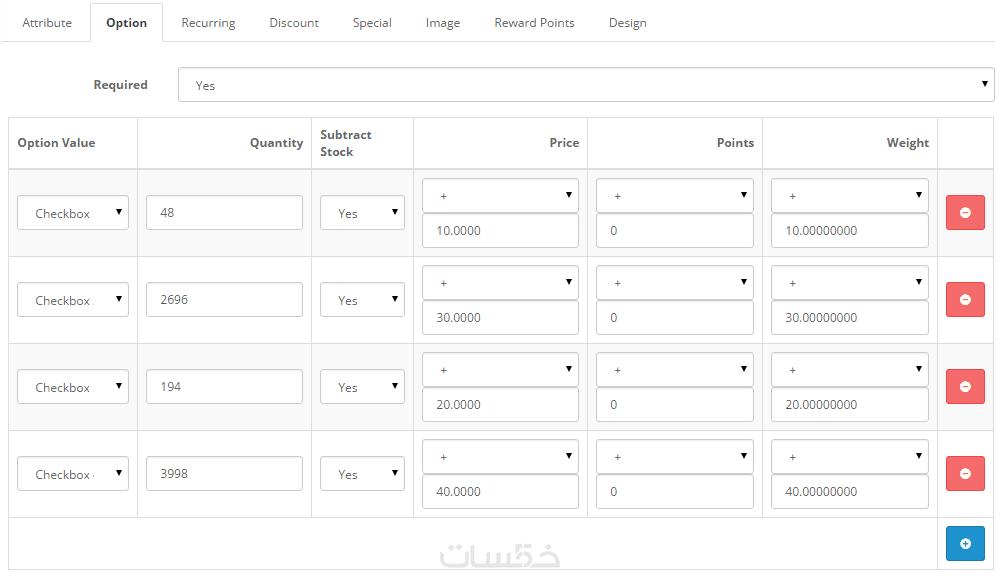Go to the Discount tab
Image resolution: width=1000 pixels, height=580 pixels.
294,23
